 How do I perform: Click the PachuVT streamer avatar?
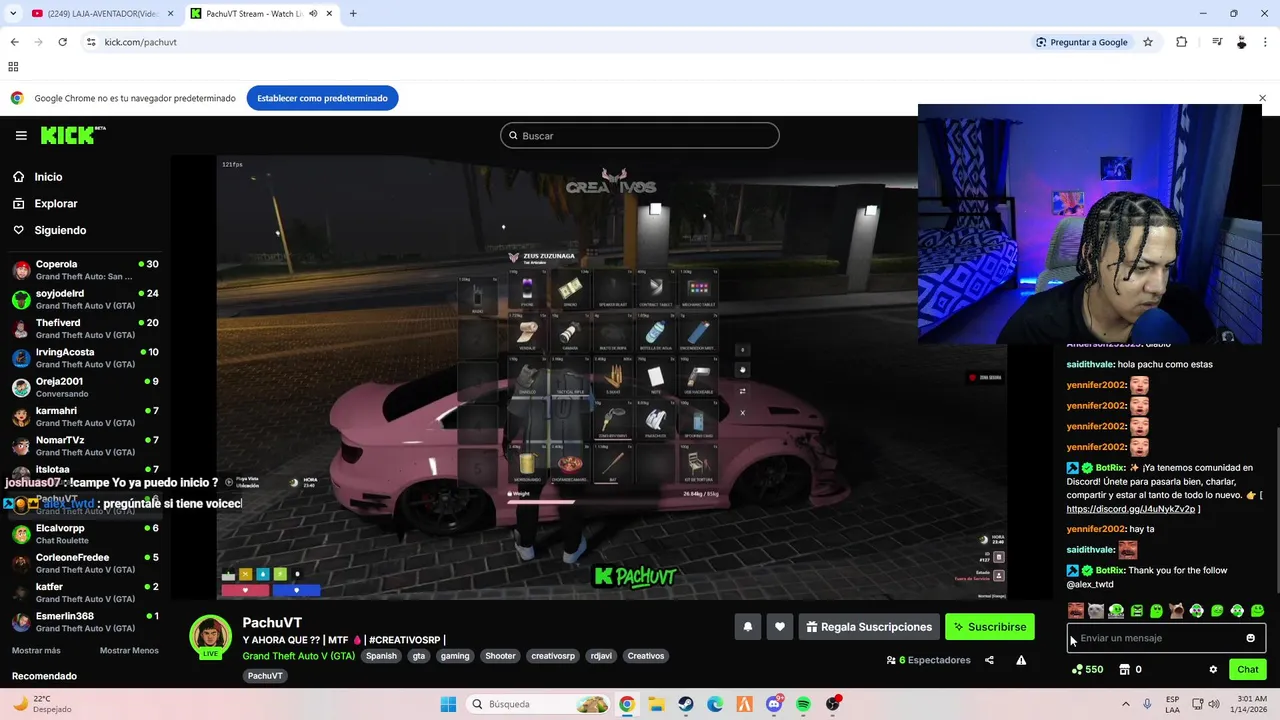211,637
